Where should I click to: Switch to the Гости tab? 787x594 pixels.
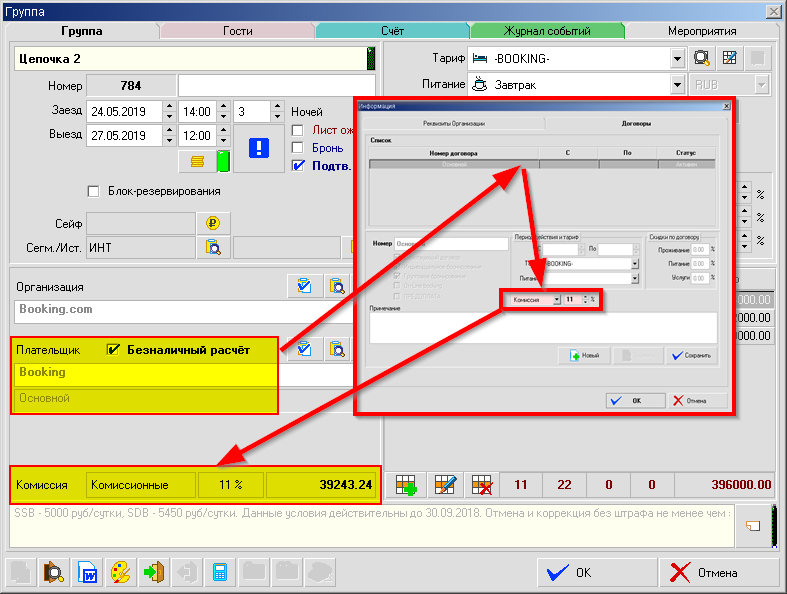pyautogui.click(x=237, y=31)
